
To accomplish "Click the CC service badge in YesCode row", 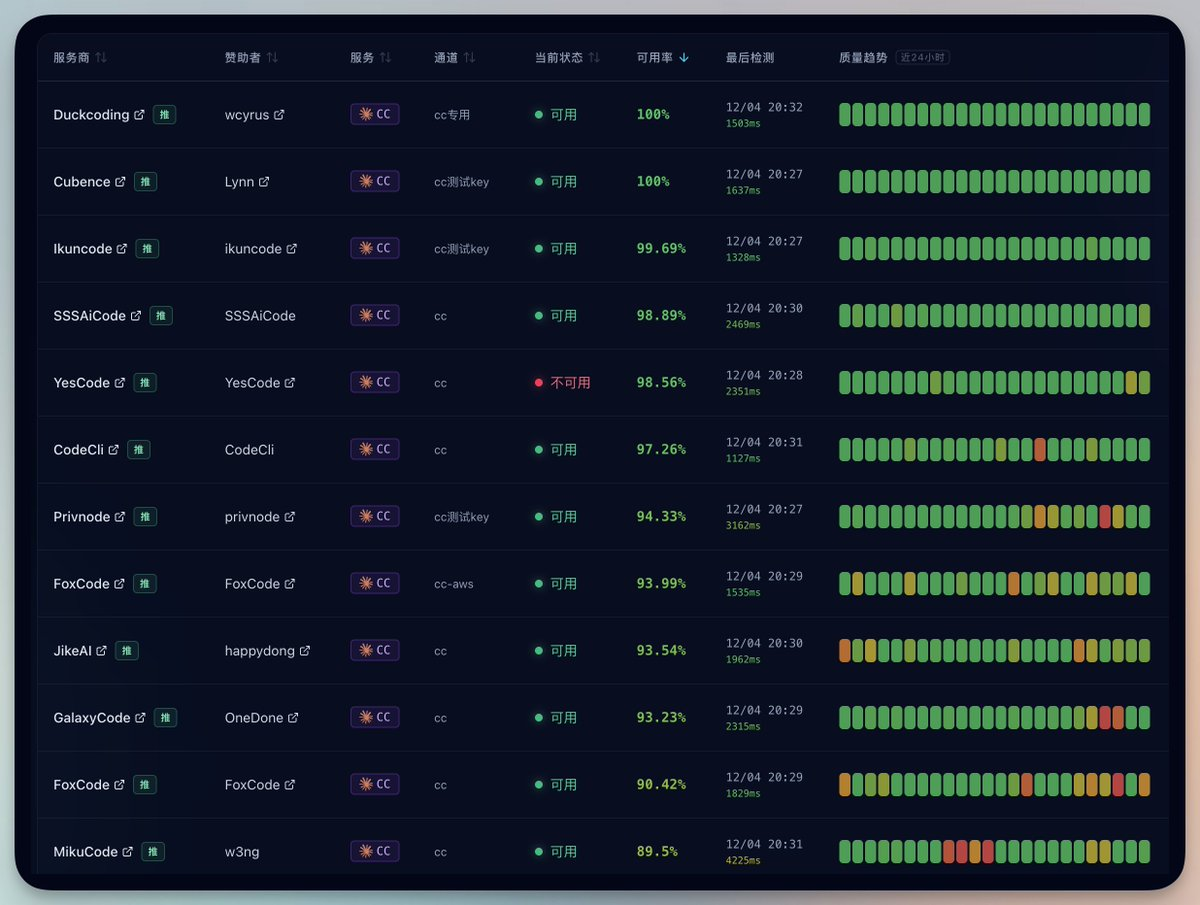I will click(374, 382).
